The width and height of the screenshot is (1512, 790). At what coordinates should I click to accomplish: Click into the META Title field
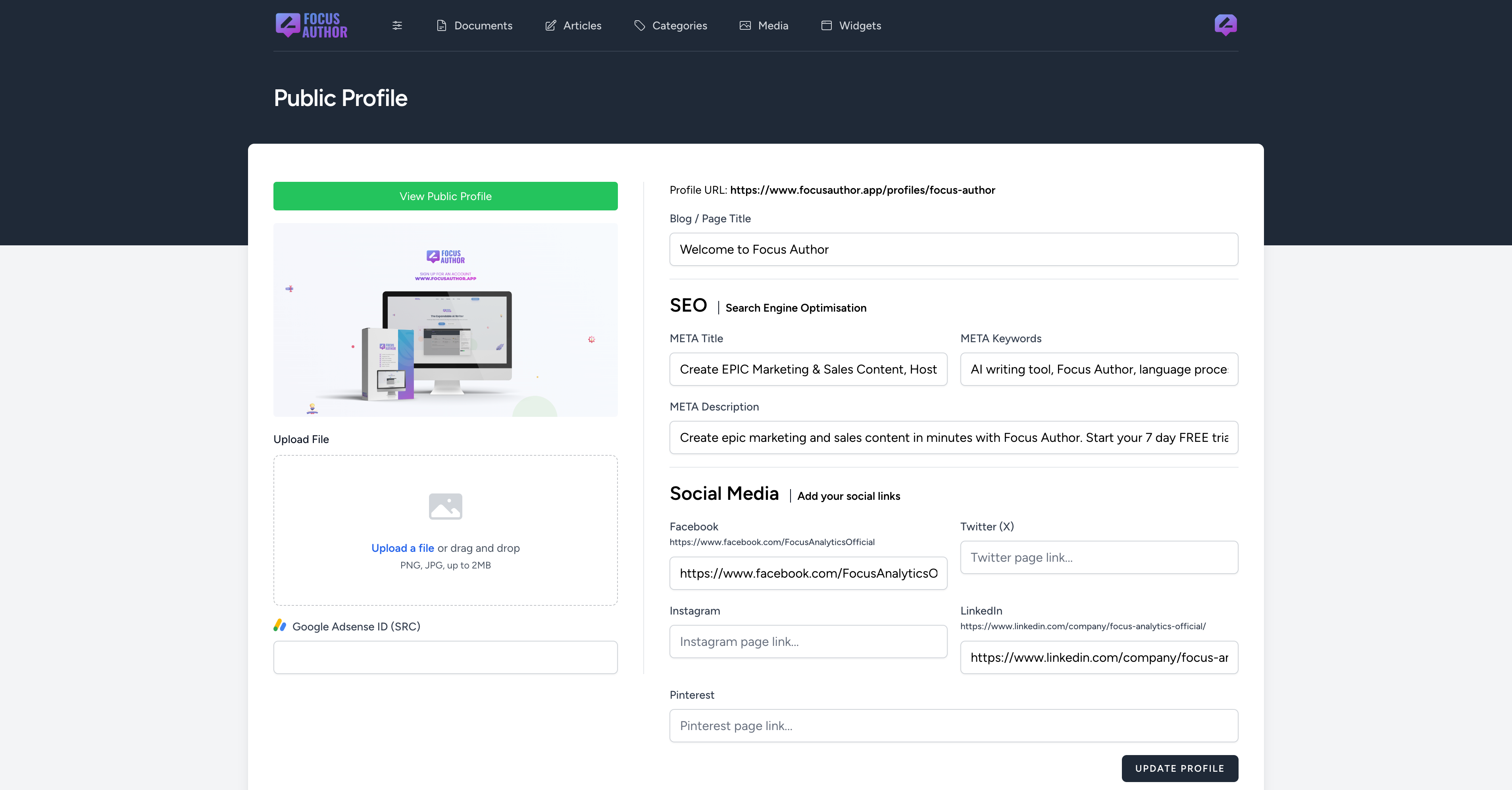[x=808, y=369]
